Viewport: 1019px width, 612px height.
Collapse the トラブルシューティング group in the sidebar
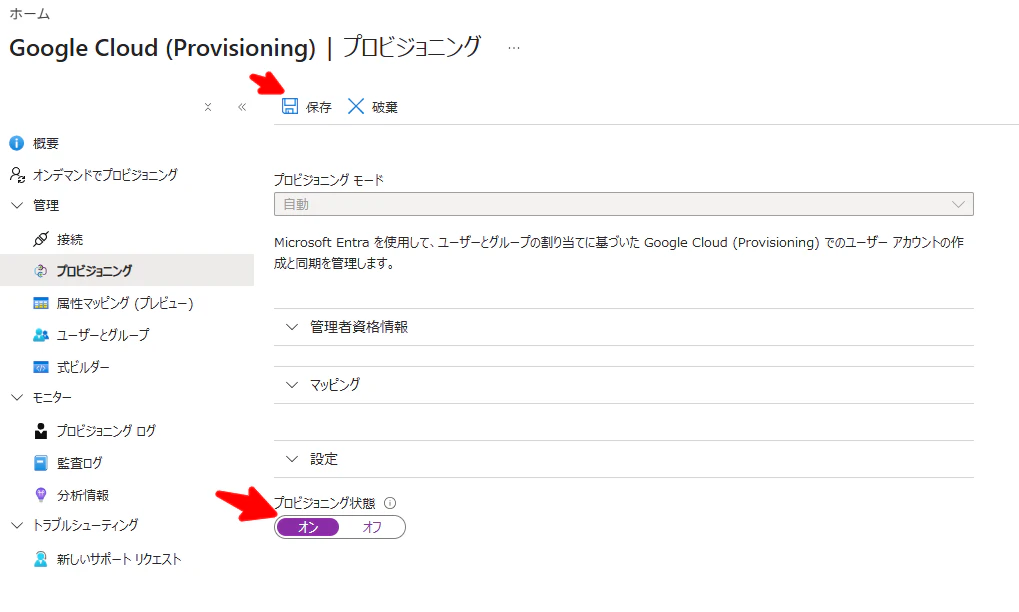(x=18, y=525)
